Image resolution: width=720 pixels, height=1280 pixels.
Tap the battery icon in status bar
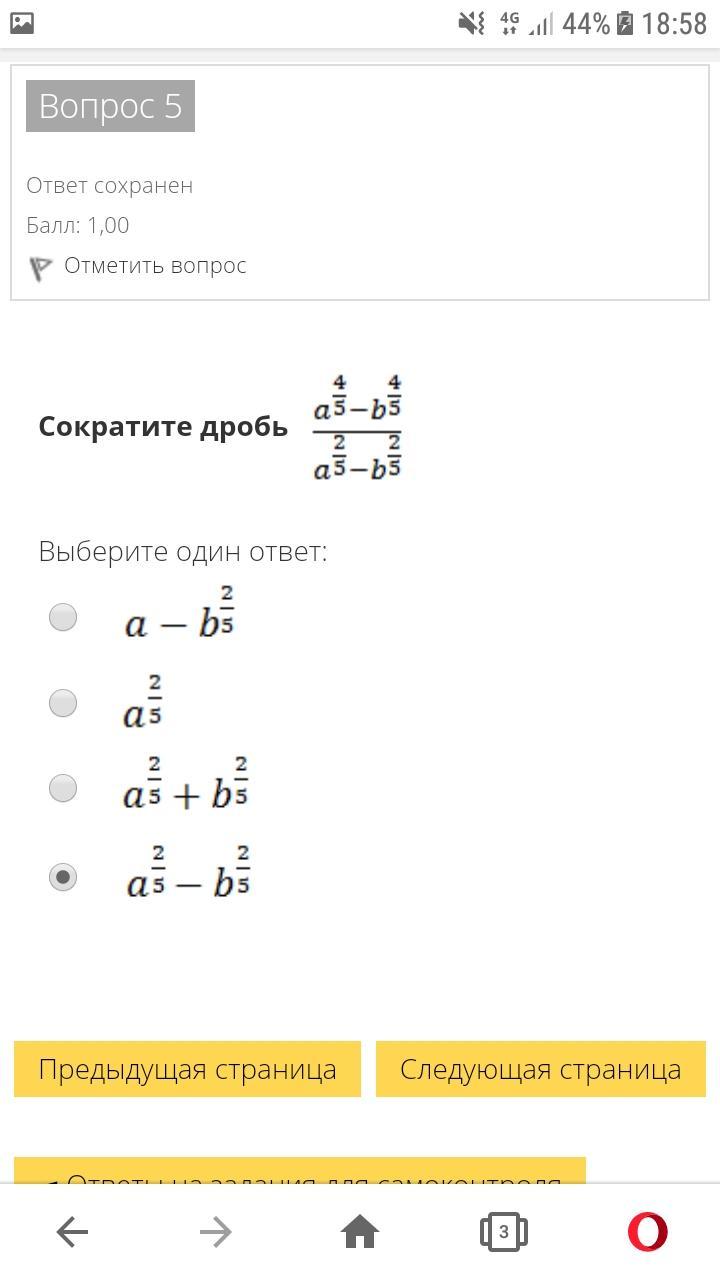point(625,23)
